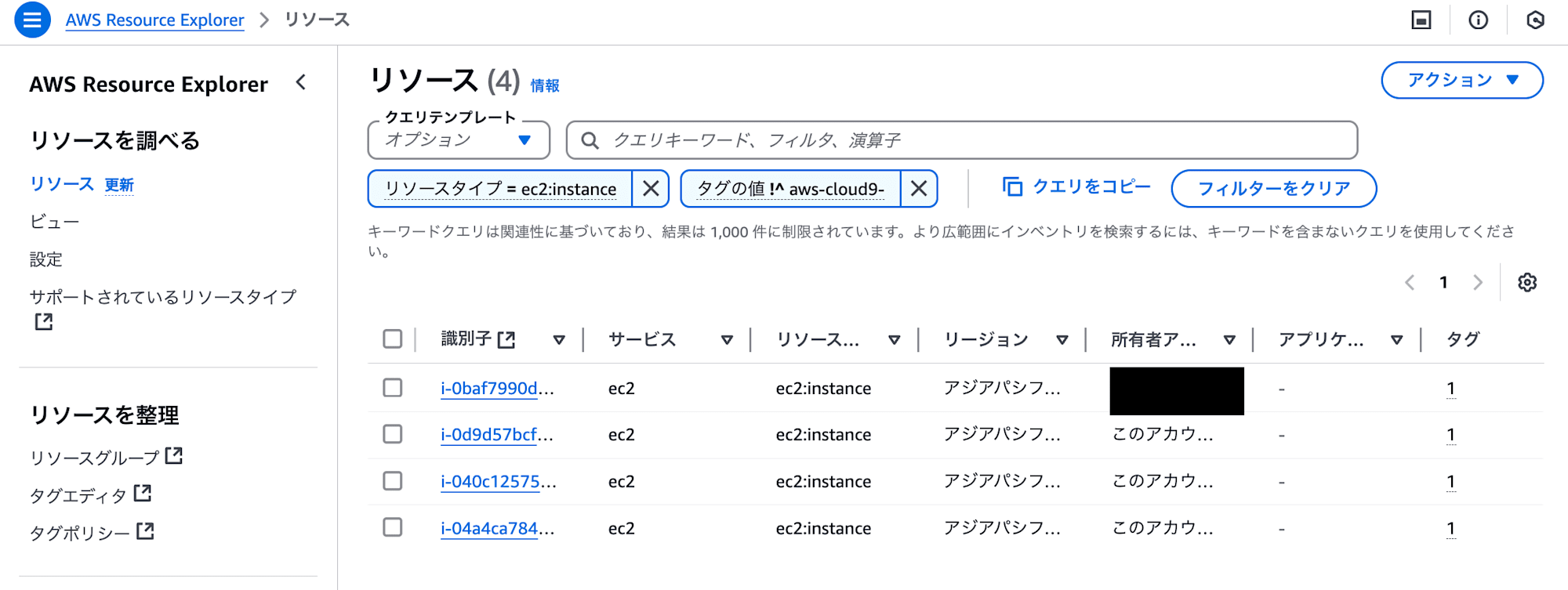Viewport: 1568px width, 590px height.
Task: Collapse the AWS Resource Explorer sidebar
Action: (x=301, y=82)
